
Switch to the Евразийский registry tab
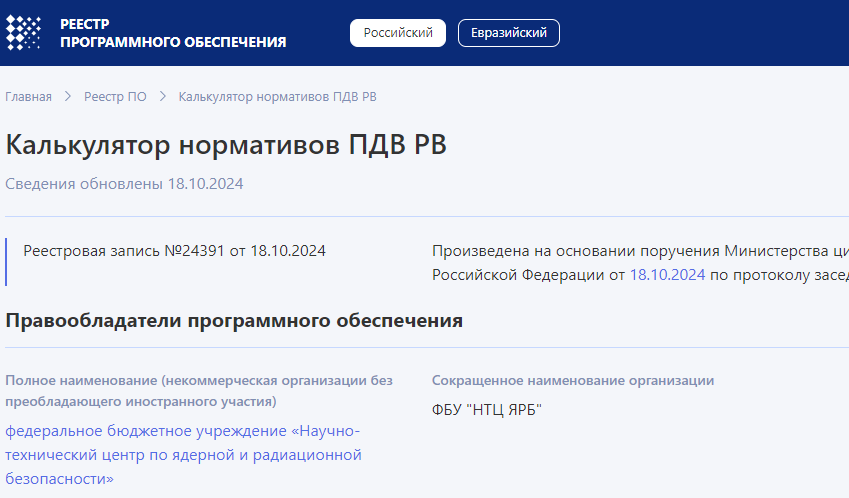[508, 33]
